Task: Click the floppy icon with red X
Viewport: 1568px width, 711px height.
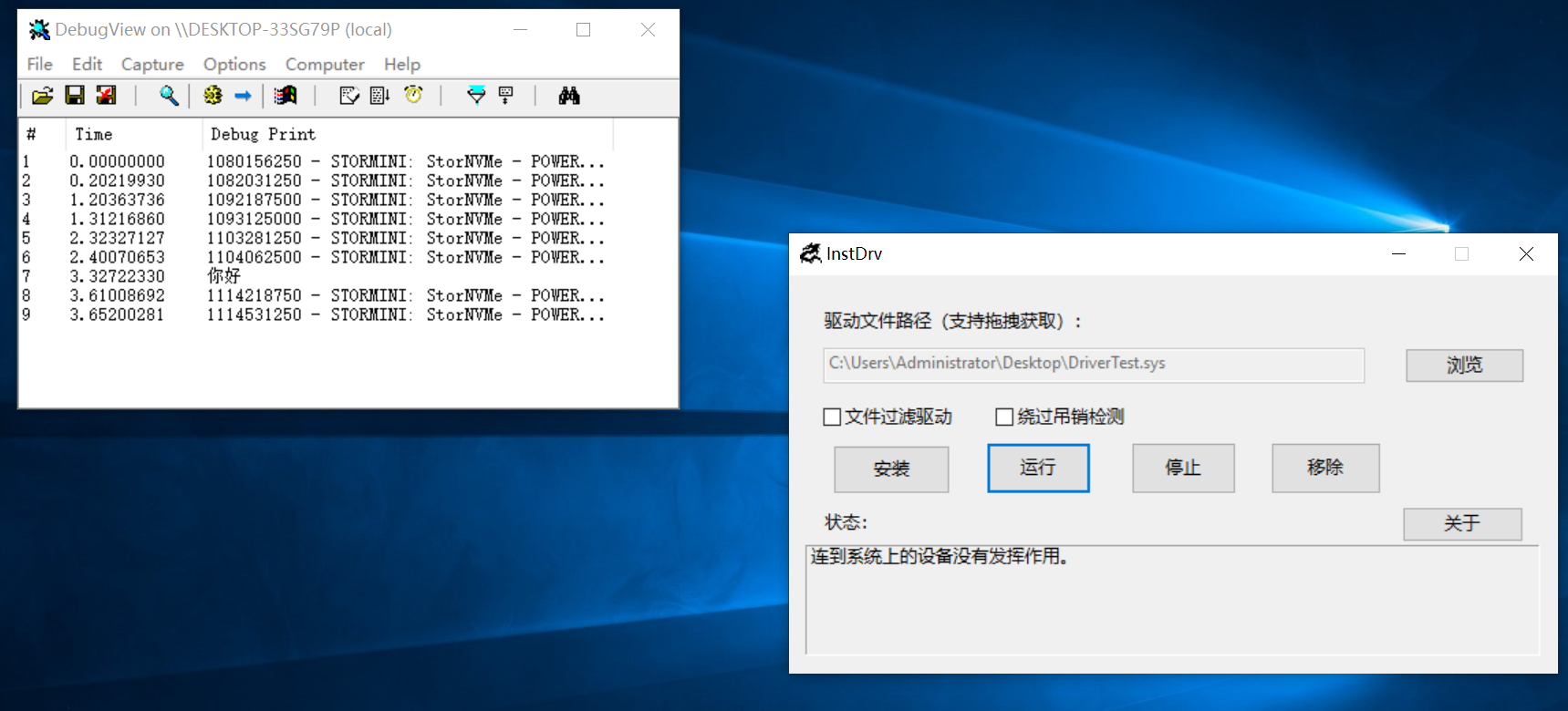Action: point(107,96)
